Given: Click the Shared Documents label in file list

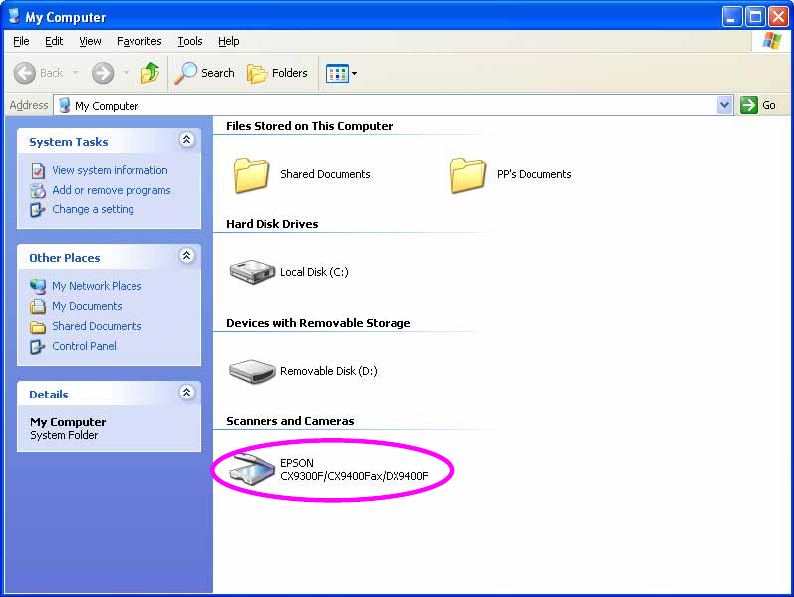Looking at the screenshot, I should point(325,174).
